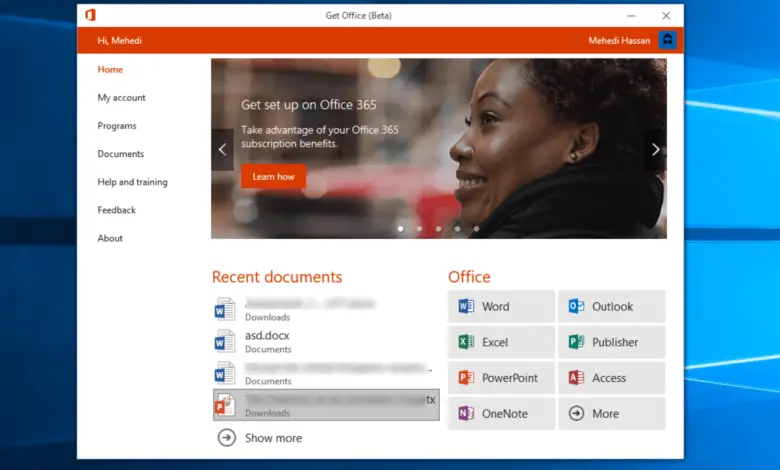Show next banner slide arrow
This screenshot has width=780, height=470.
point(656,150)
